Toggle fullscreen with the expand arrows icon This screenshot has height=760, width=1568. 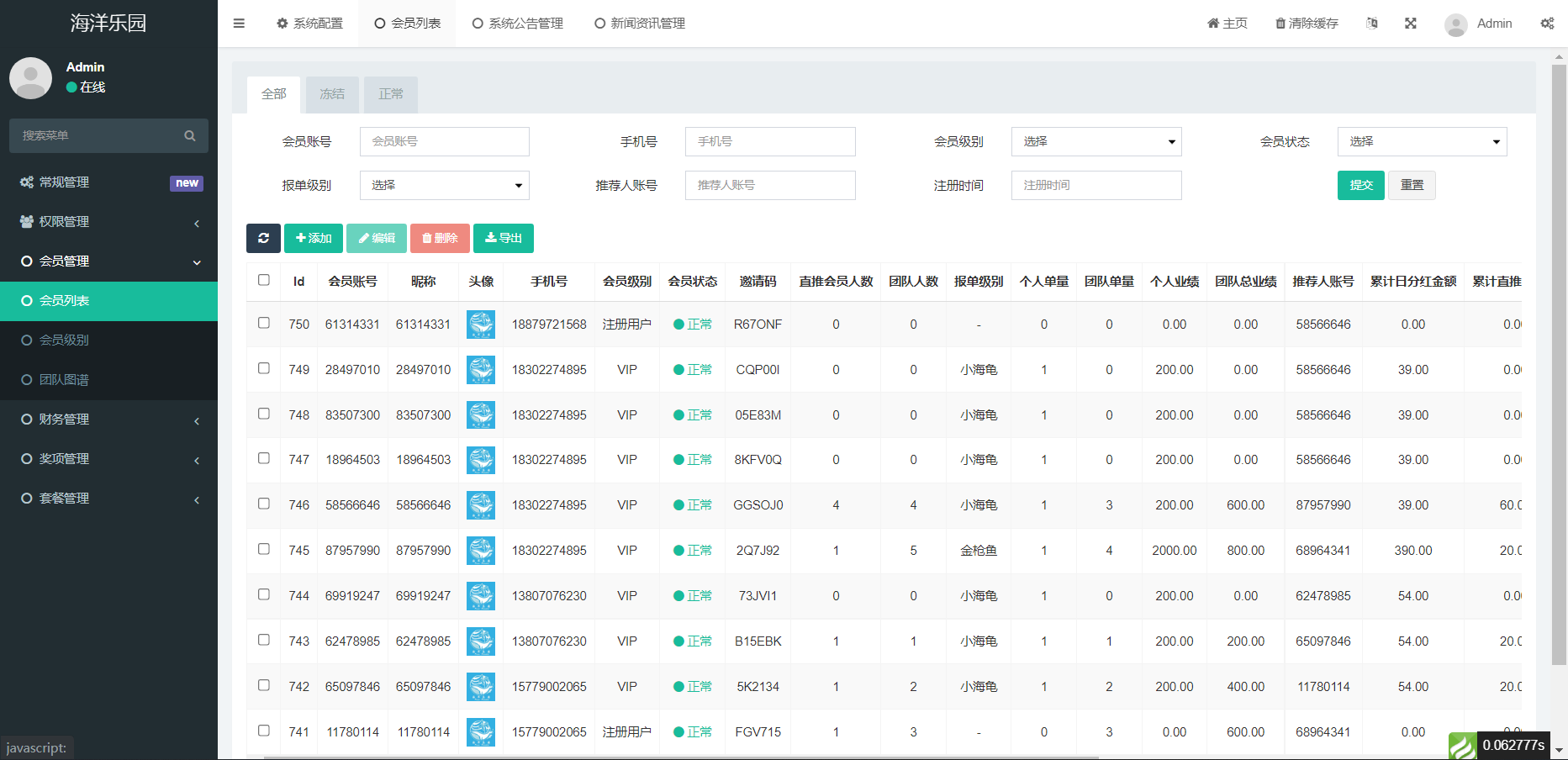1411,24
